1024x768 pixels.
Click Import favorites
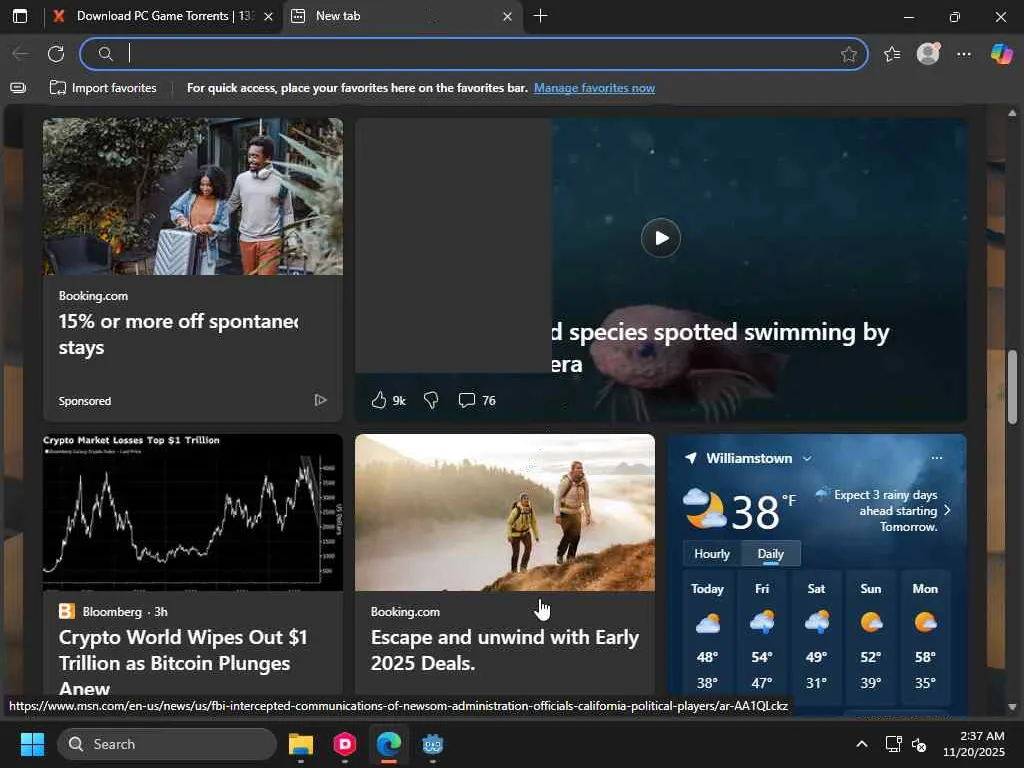click(x=103, y=88)
